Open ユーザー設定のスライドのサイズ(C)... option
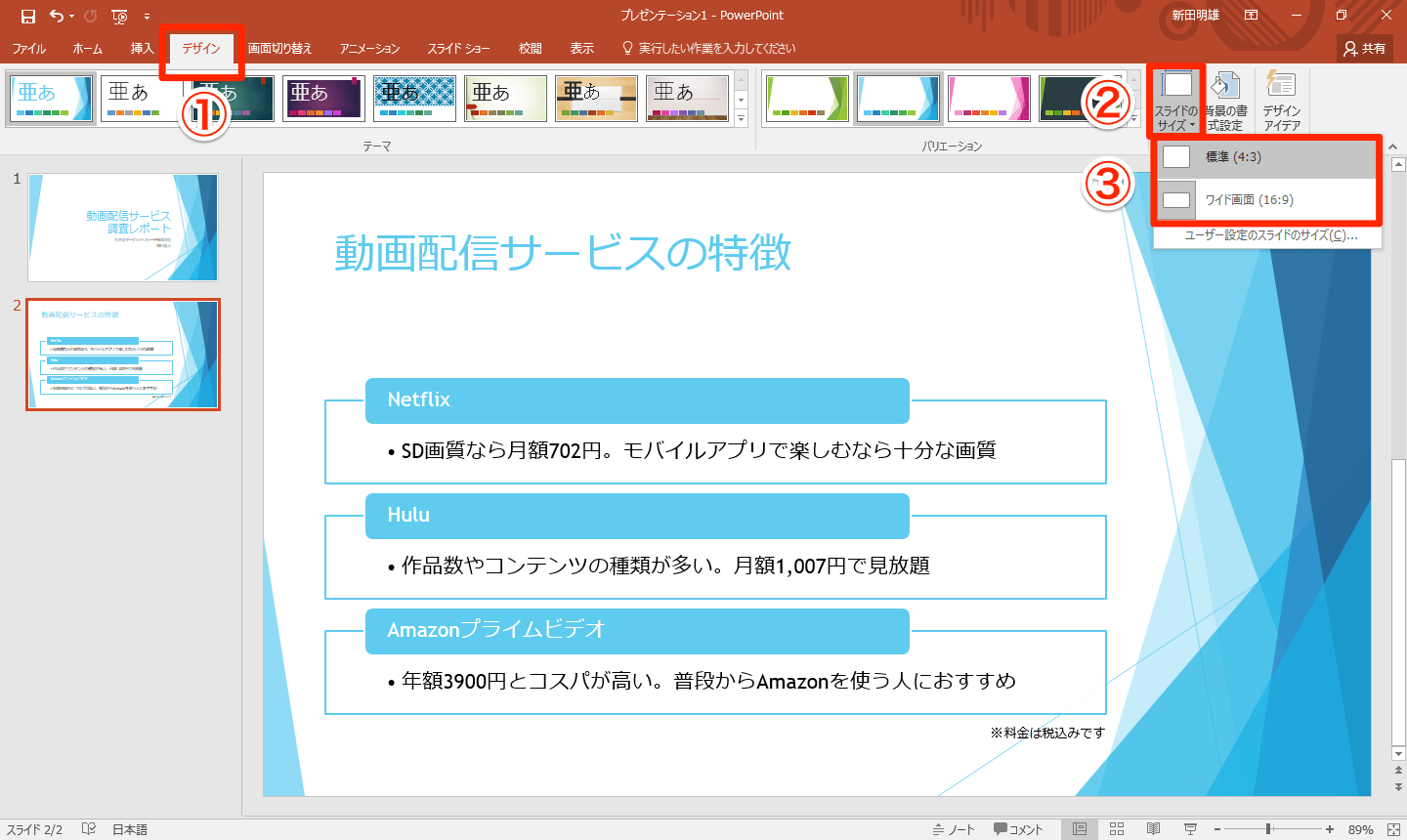 click(x=1269, y=235)
